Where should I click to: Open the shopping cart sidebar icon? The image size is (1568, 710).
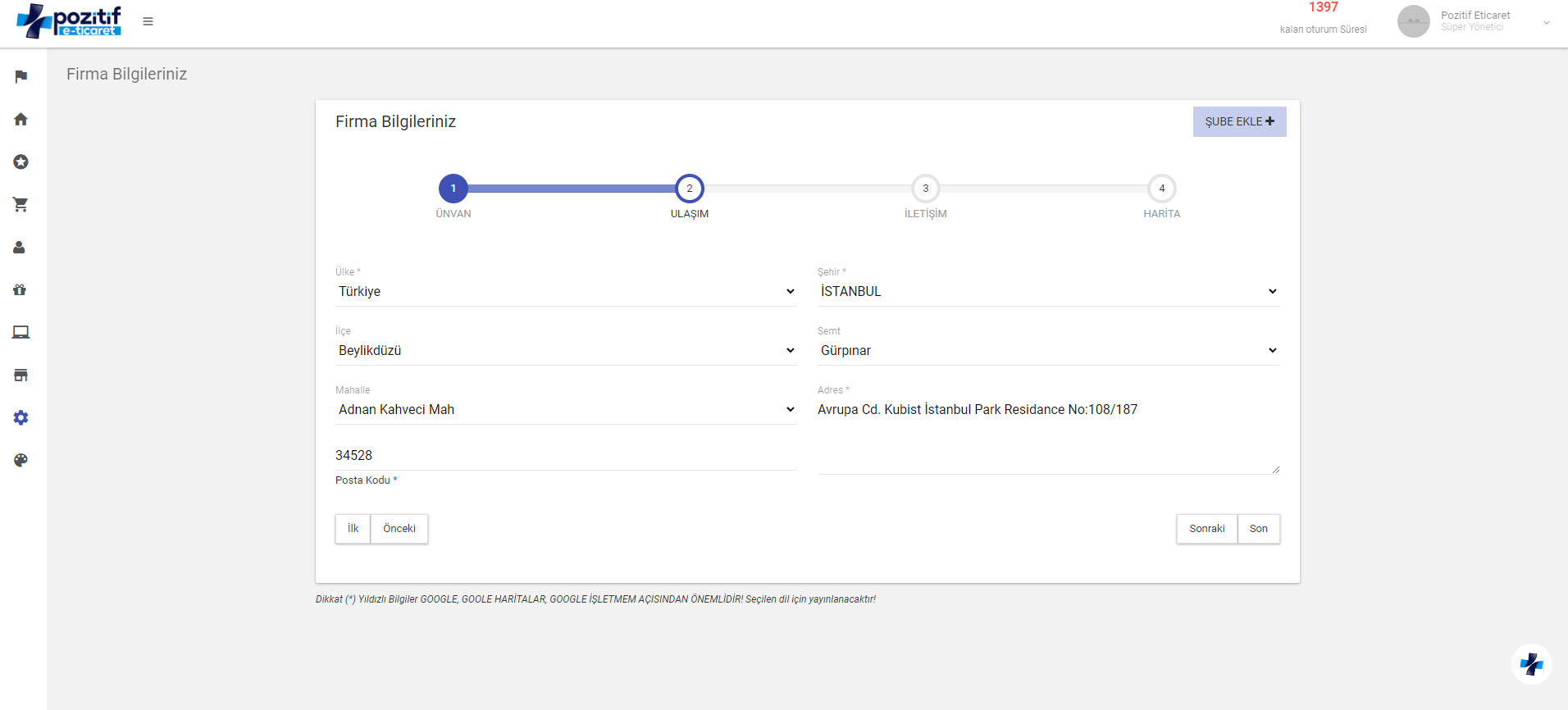tap(21, 205)
